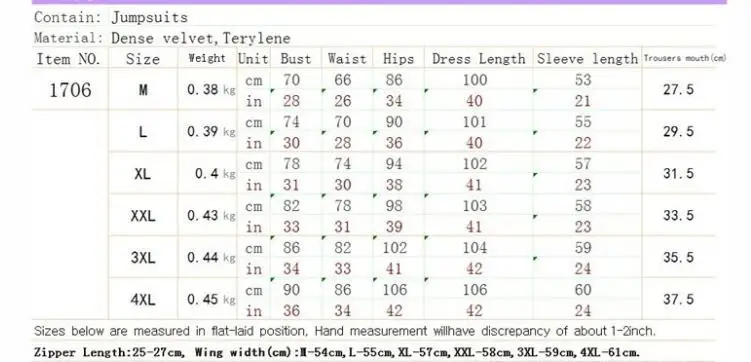Click size M hips cm value '86'
751x362 pixels.
(x=394, y=79)
